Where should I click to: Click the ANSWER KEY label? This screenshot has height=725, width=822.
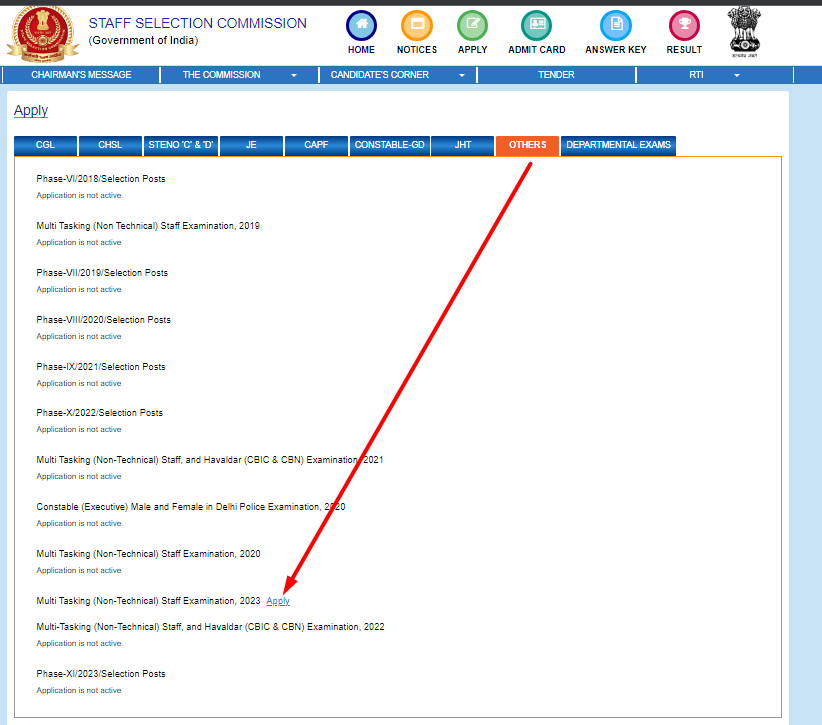(x=616, y=50)
